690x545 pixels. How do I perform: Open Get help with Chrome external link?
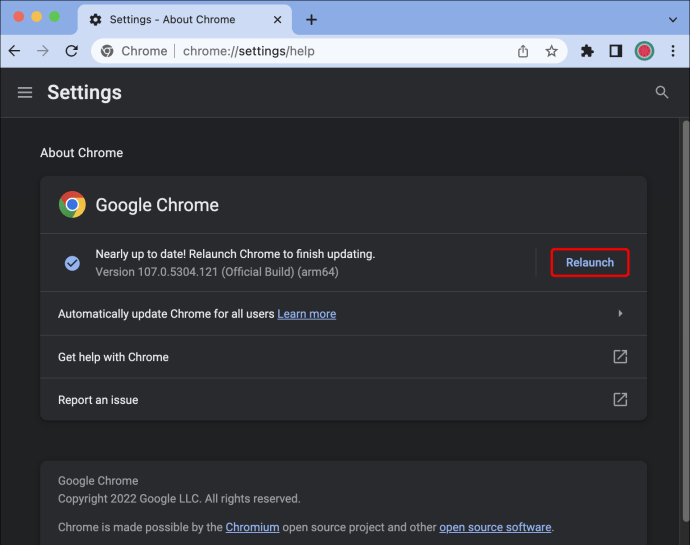tap(620, 357)
